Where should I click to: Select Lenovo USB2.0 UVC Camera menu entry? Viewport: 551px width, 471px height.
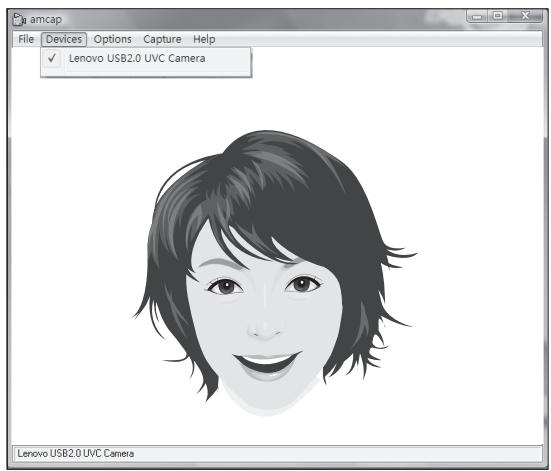tap(146, 58)
